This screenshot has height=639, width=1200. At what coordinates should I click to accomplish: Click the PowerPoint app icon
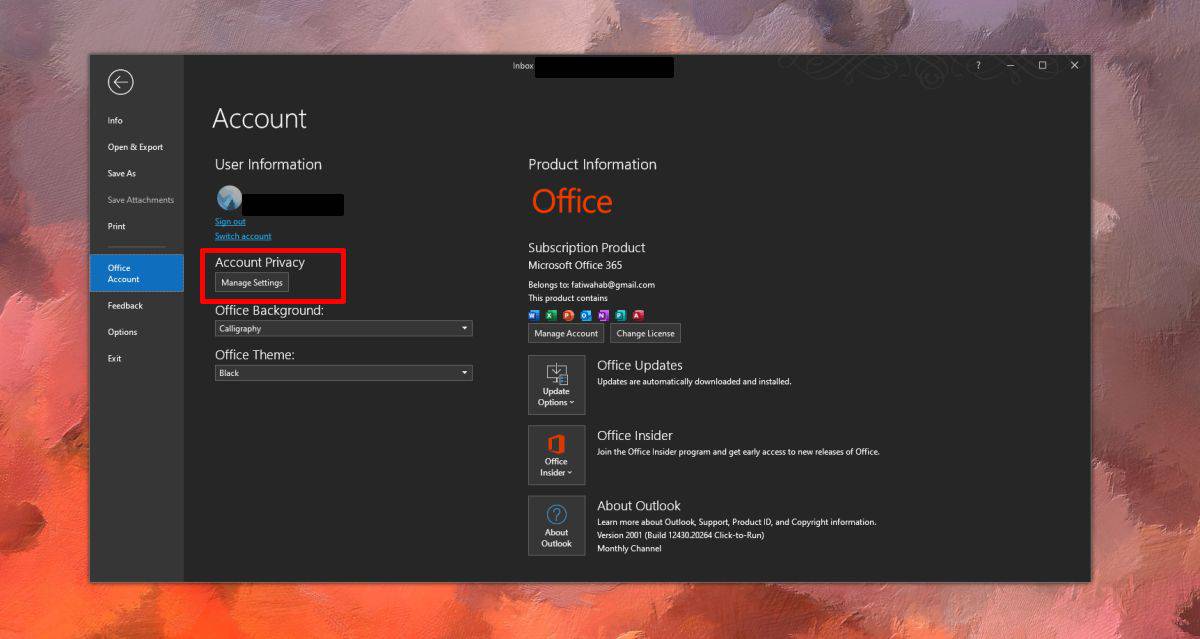tap(568, 315)
